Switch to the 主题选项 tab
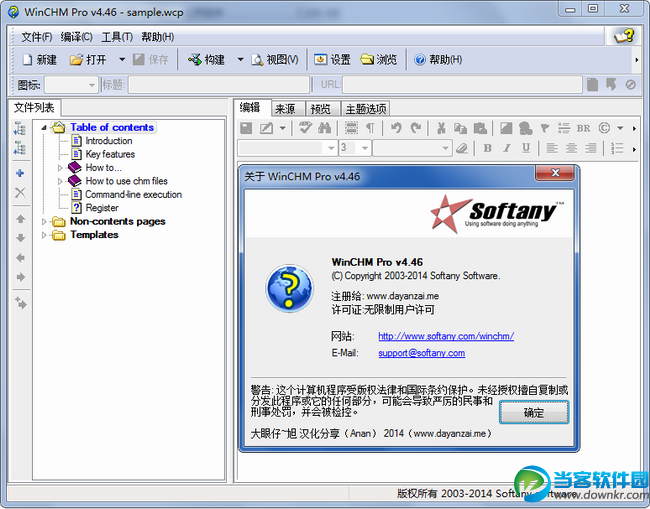This screenshot has width=650, height=509. coord(366,109)
